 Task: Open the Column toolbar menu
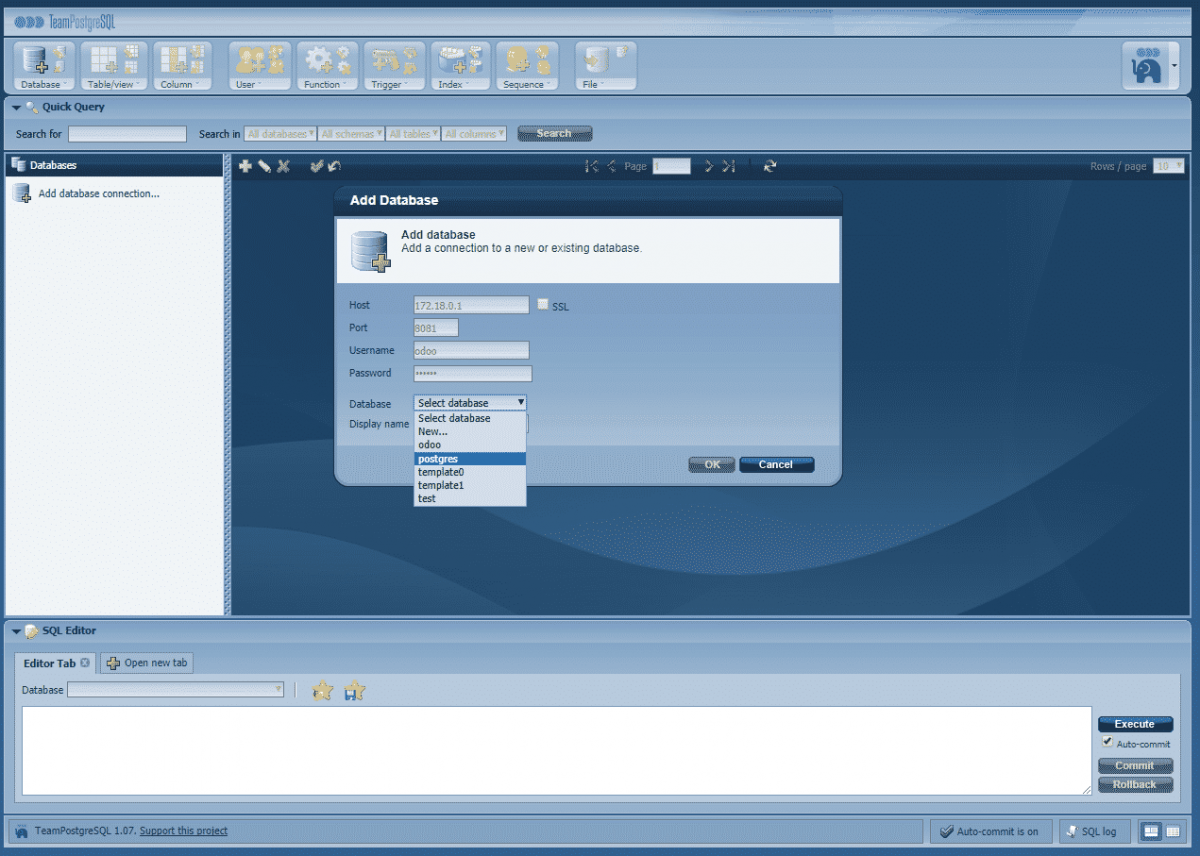tap(183, 66)
